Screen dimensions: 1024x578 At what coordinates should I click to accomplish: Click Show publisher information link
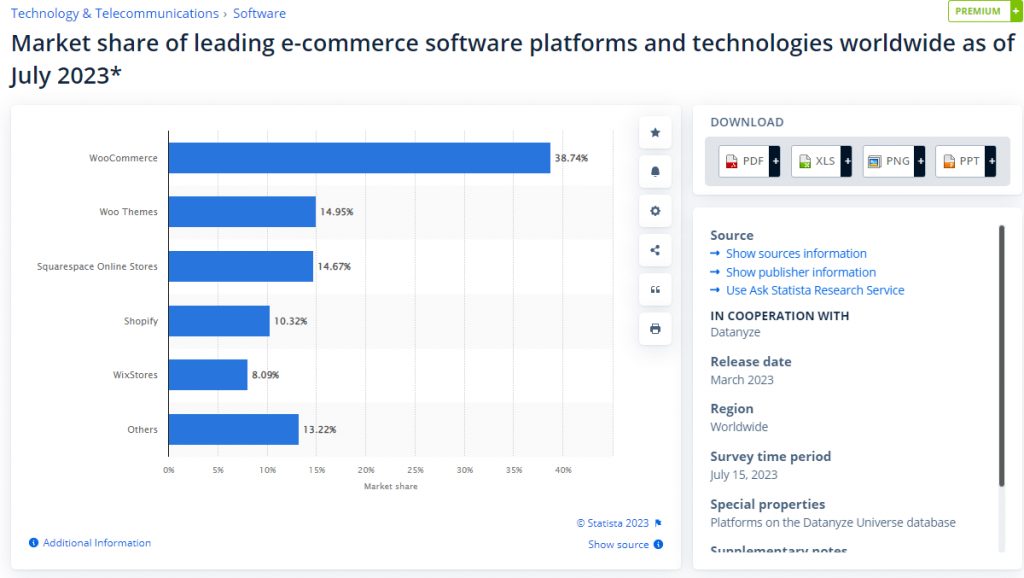click(x=801, y=272)
